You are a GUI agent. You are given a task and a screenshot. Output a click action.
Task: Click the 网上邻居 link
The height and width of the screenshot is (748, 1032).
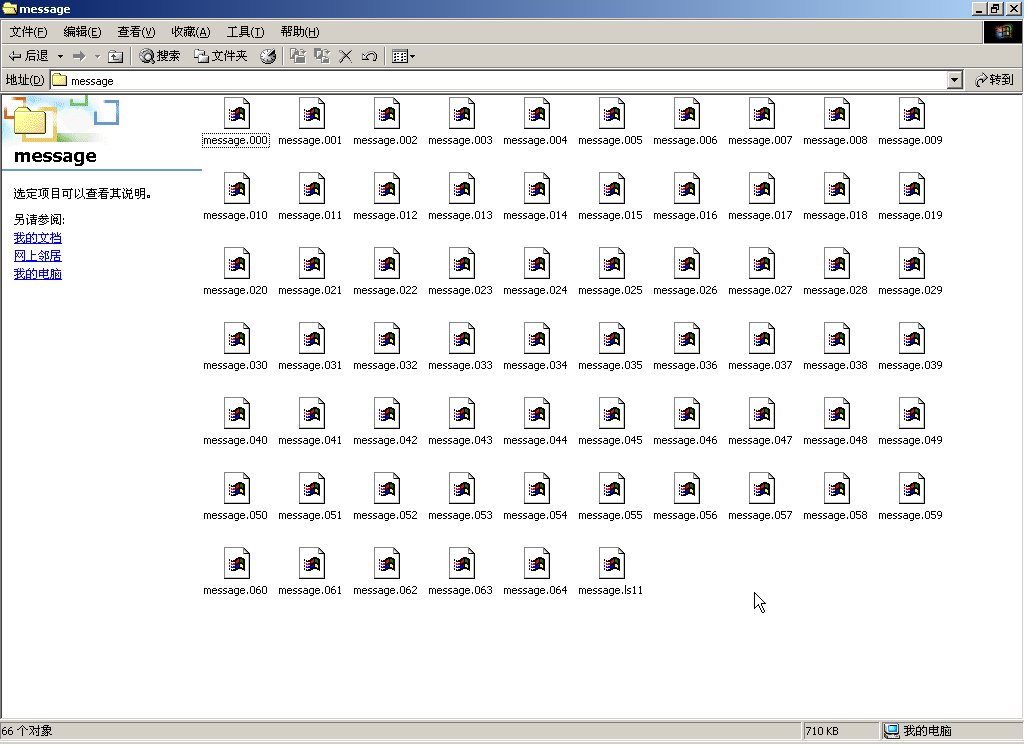(37, 256)
